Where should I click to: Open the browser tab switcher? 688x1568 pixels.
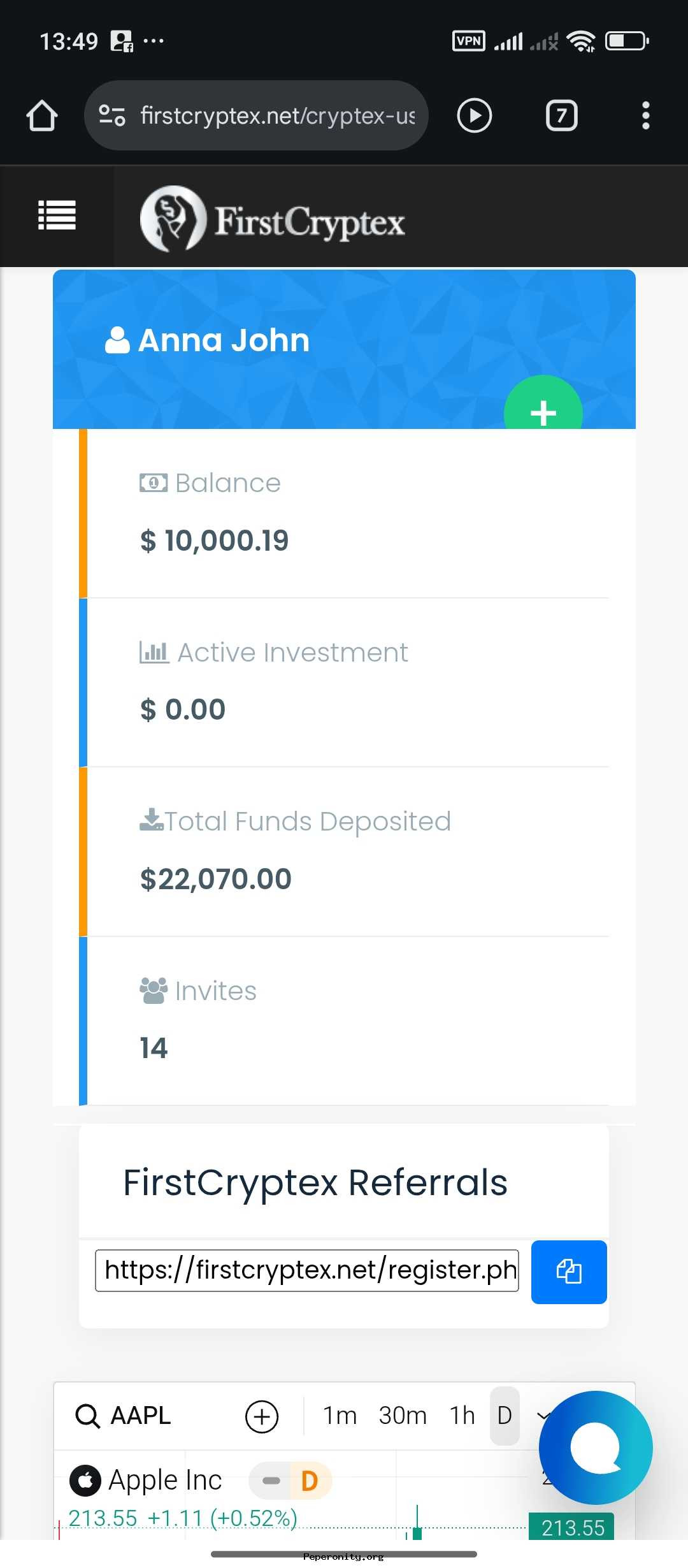(x=561, y=115)
